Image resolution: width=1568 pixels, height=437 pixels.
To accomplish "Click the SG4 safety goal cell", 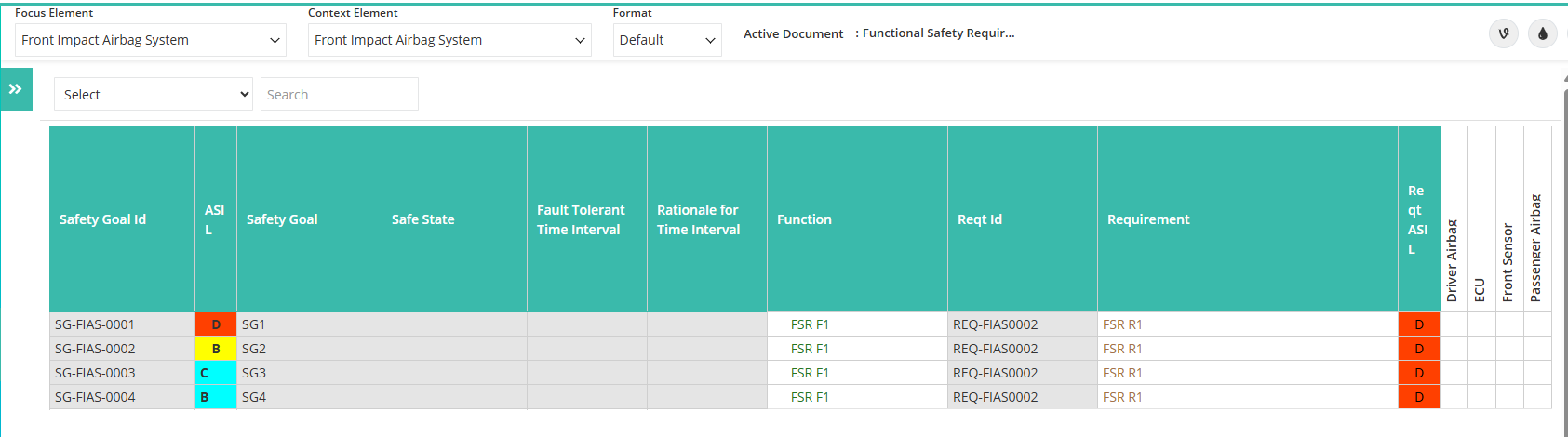I will [309, 397].
